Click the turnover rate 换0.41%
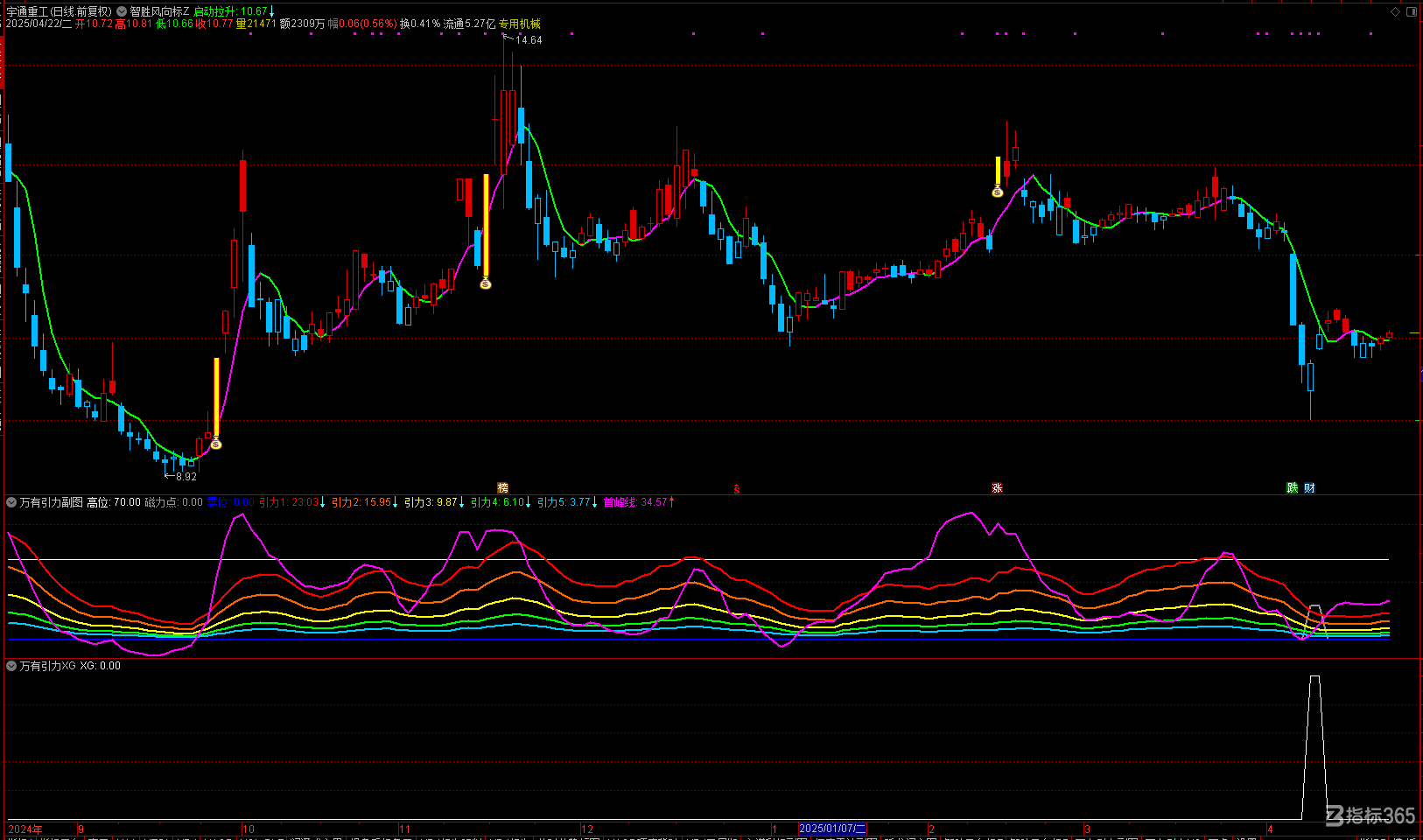 420,24
